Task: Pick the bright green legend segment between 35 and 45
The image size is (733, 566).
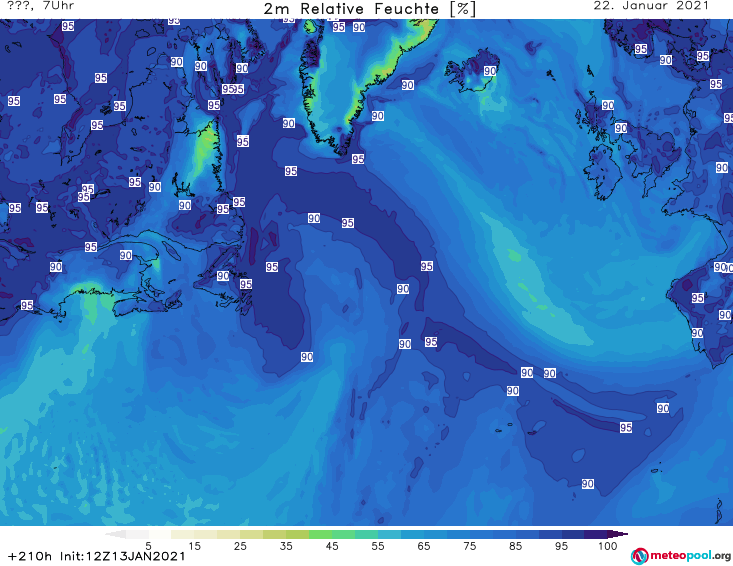Action: tap(320, 534)
